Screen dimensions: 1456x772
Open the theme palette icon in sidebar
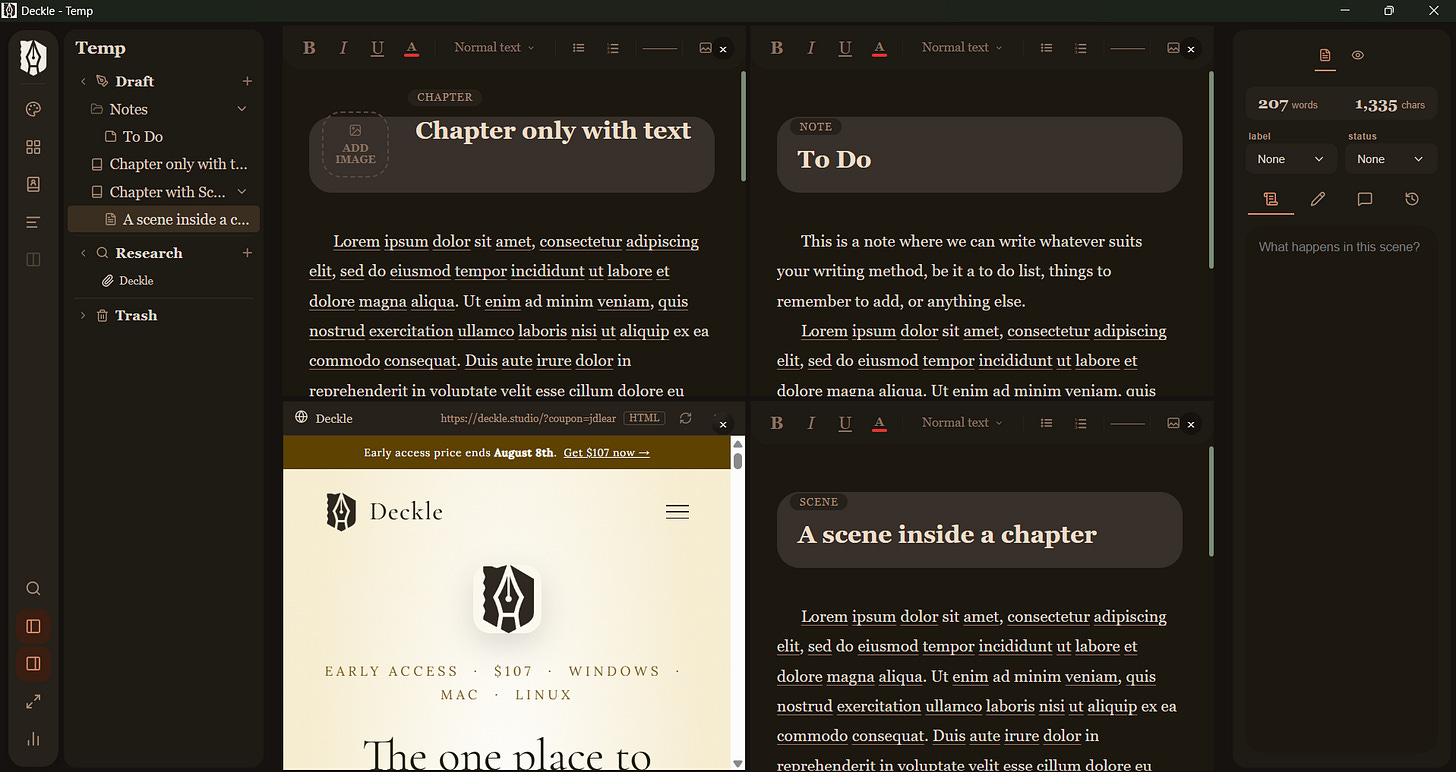[x=33, y=110]
